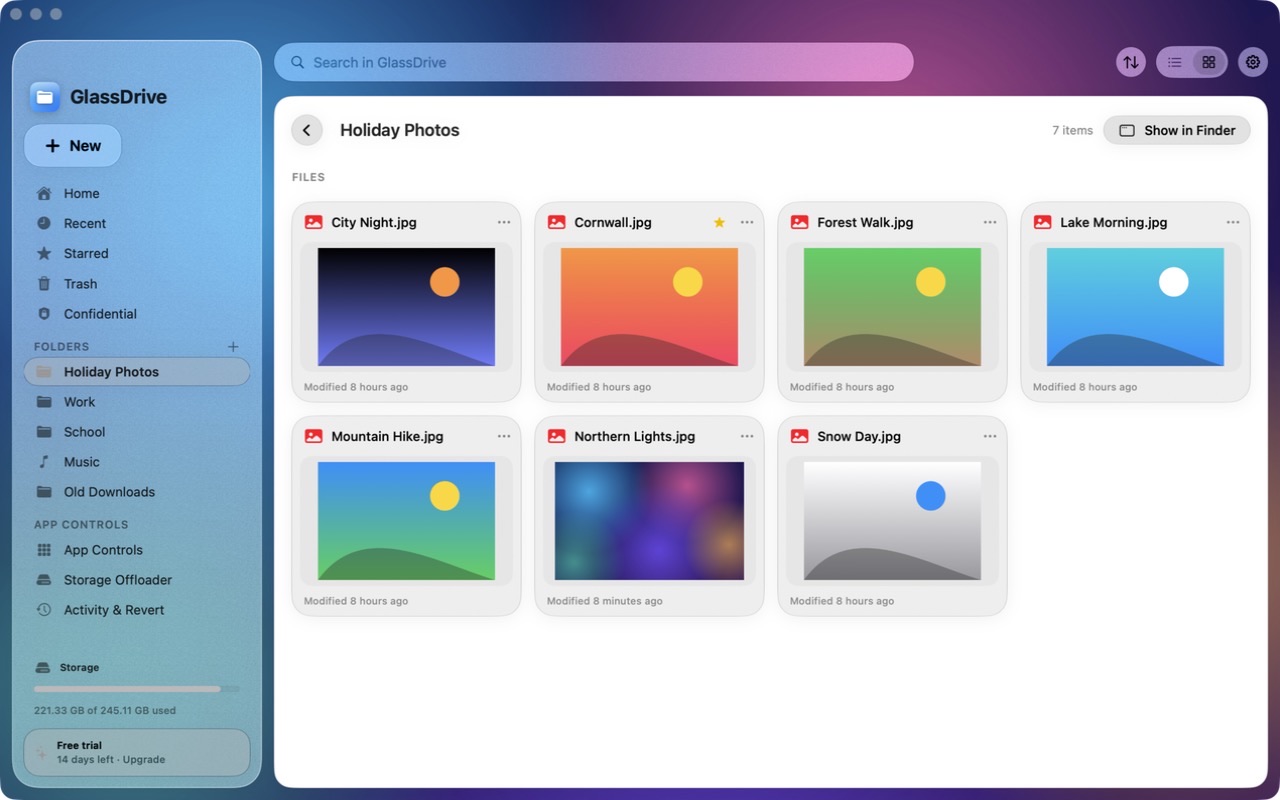
Task: Click the Cornwall.jpg image file icon
Action: click(x=557, y=223)
